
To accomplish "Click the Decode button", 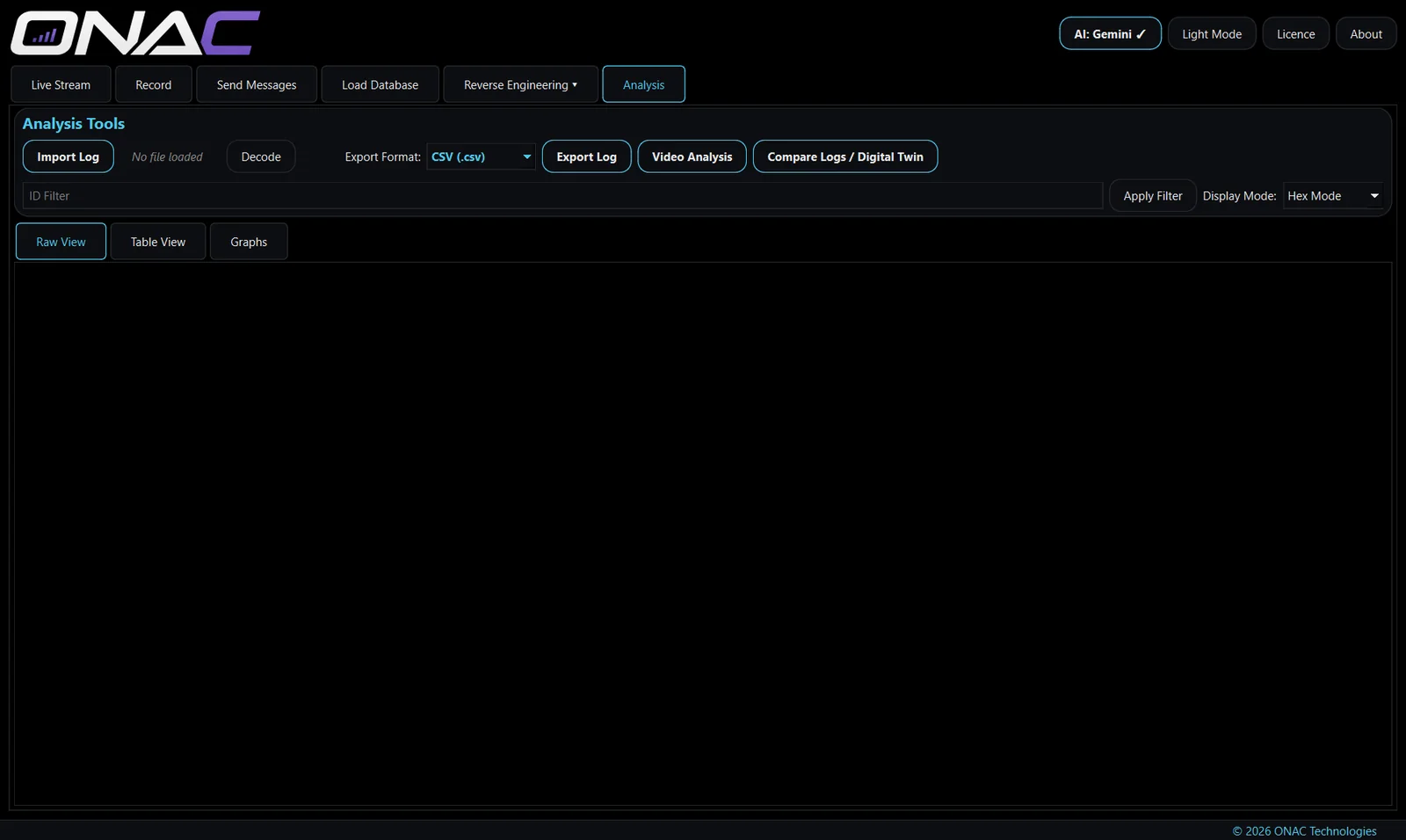I will click(261, 156).
